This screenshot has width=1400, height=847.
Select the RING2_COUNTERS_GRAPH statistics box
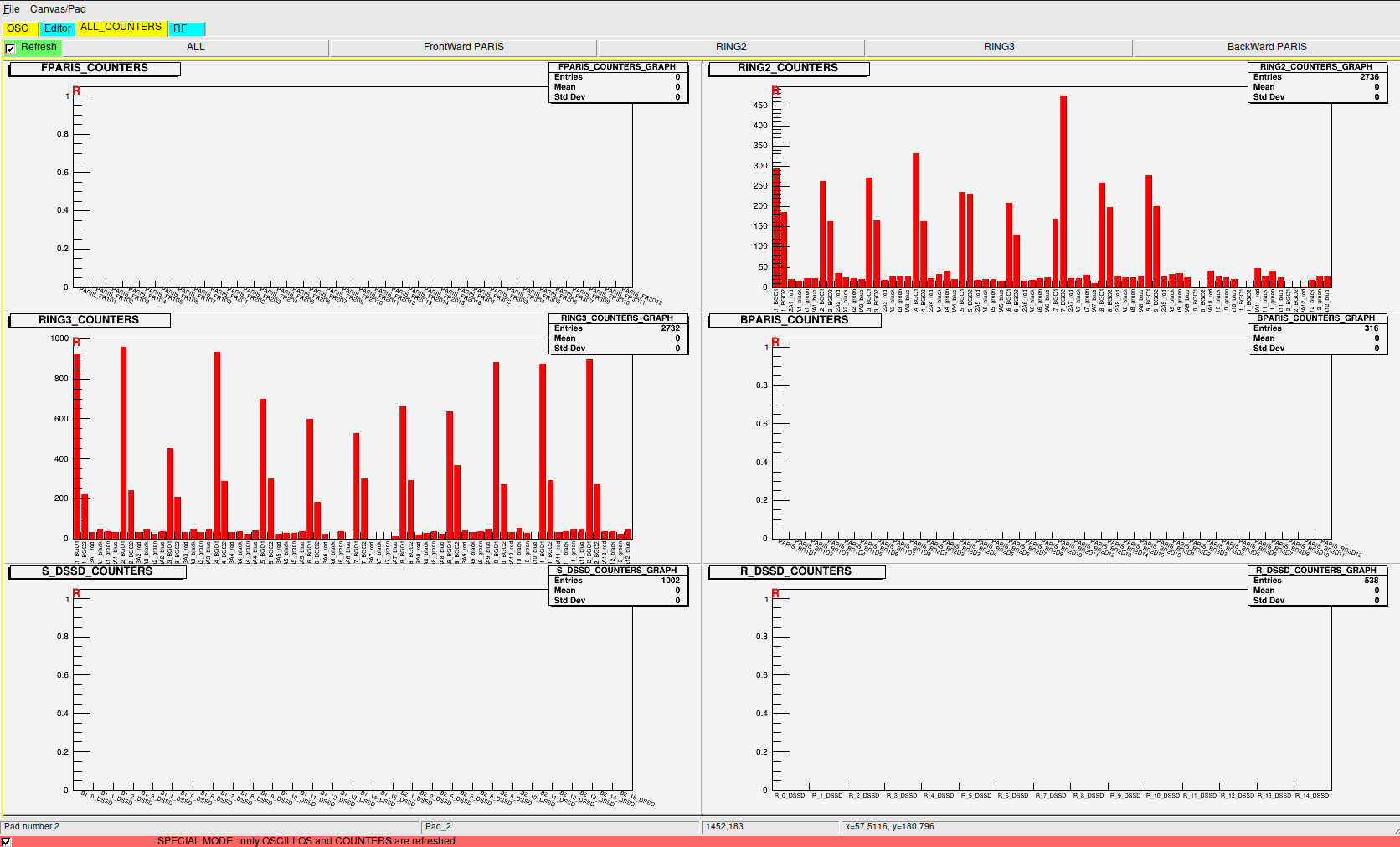1316,82
